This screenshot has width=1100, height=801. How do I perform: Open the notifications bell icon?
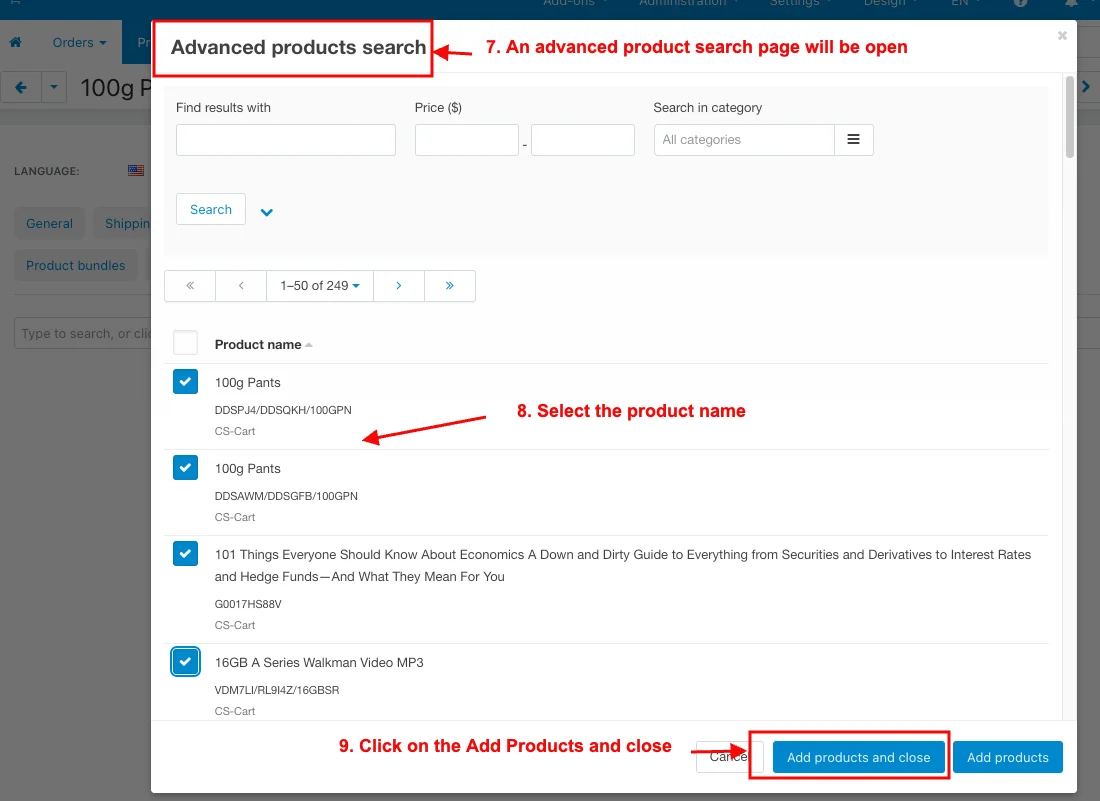pyautogui.click(x=1071, y=3)
